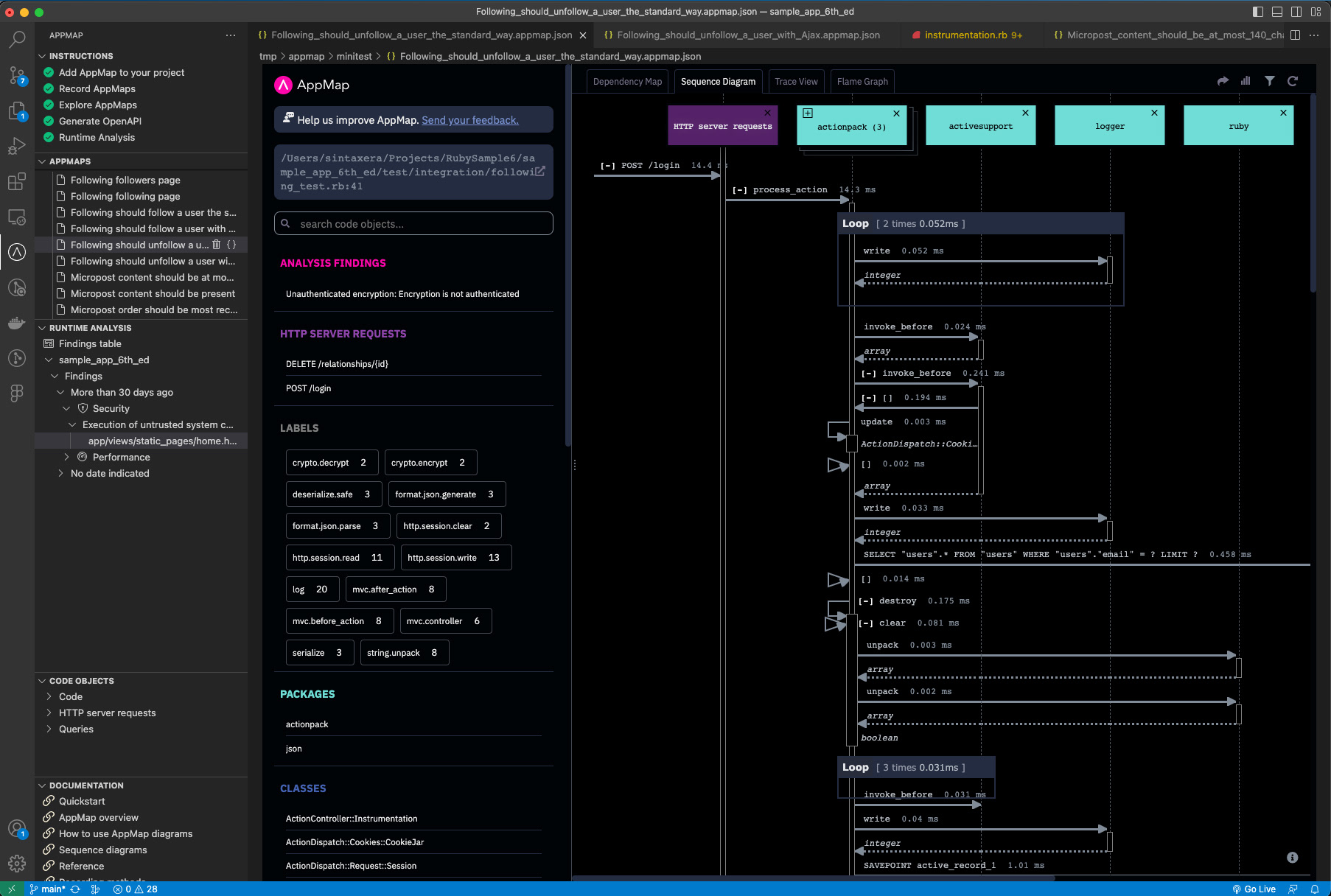1331x896 pixels.
Task: Open the stats bar-chart icon
Action: (1246, 81)
